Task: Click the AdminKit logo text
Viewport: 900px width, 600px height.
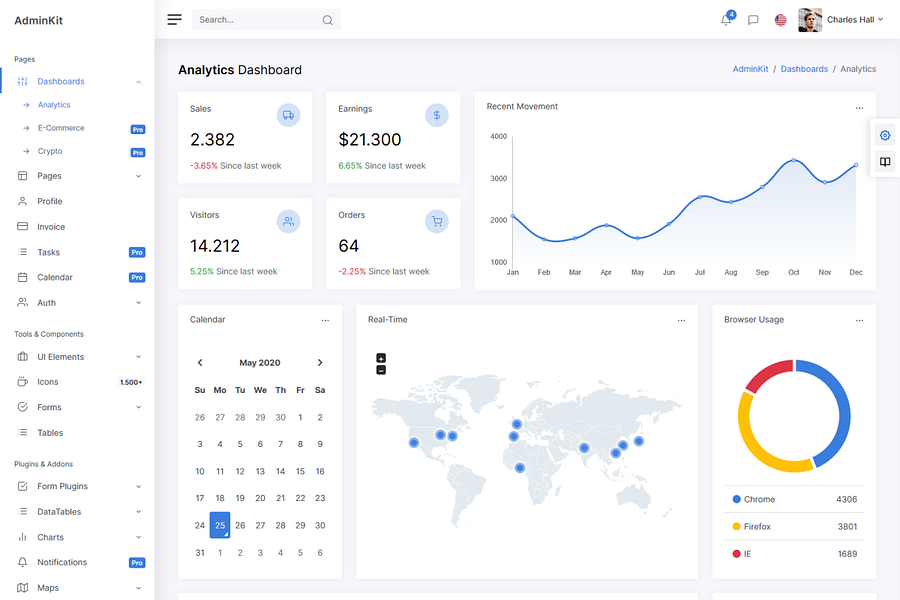Action: point(38,21)
